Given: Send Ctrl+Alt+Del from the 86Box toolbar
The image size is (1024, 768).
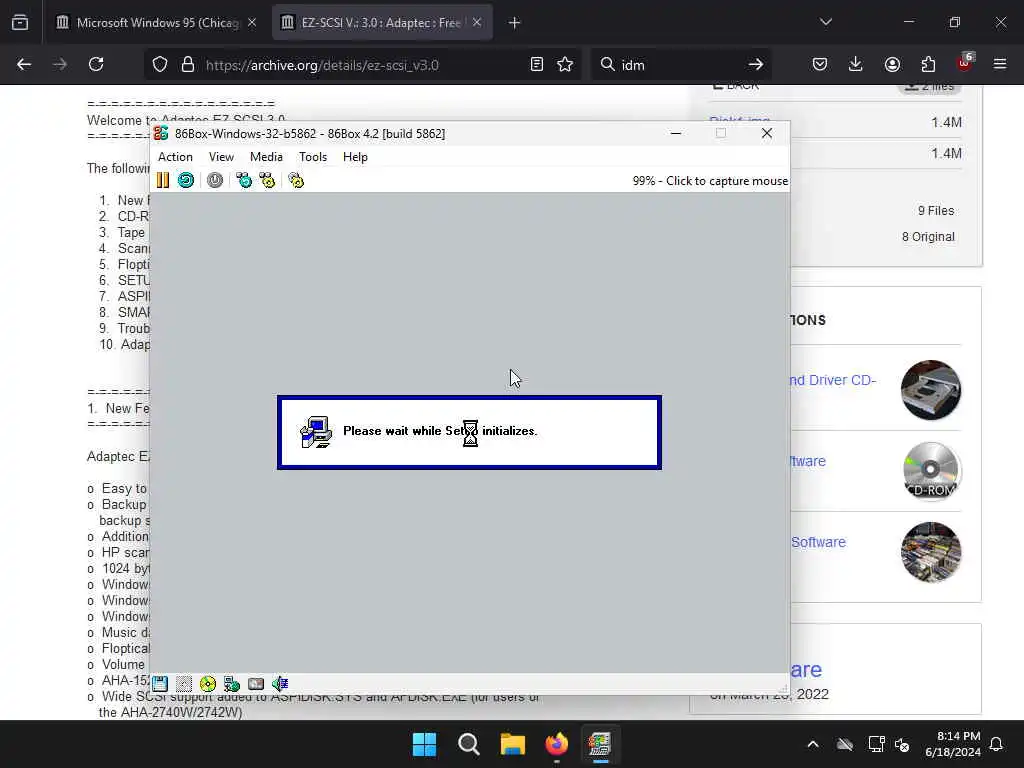Looking at the screenshot, I should [244, 180].
